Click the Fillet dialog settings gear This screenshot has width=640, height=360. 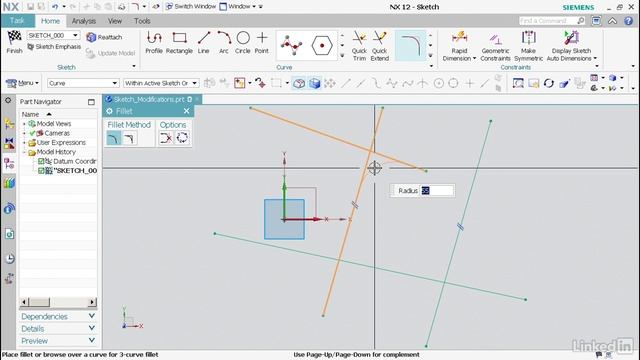pos(109,111)
